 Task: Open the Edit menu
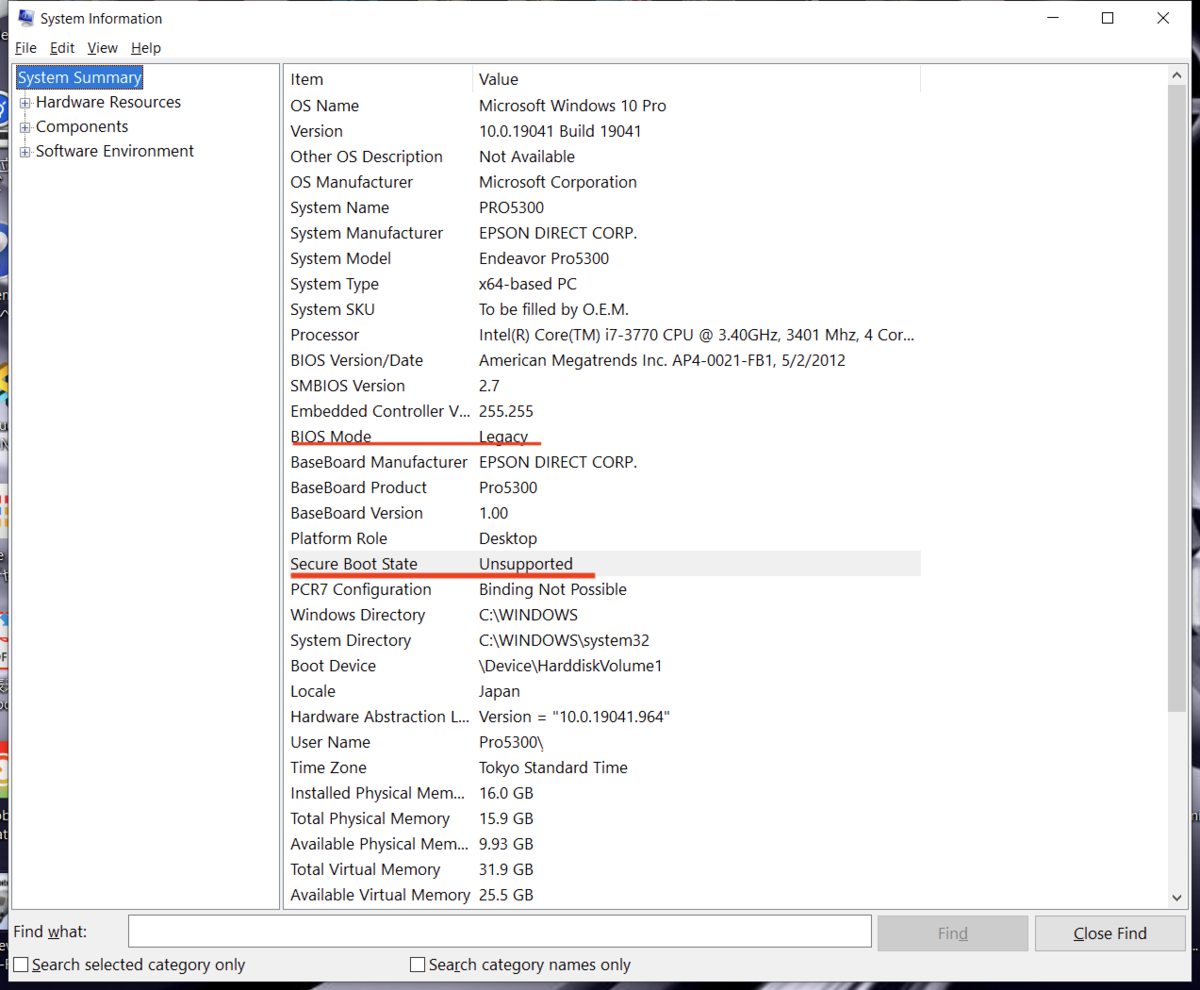click(x=62, y=48)
